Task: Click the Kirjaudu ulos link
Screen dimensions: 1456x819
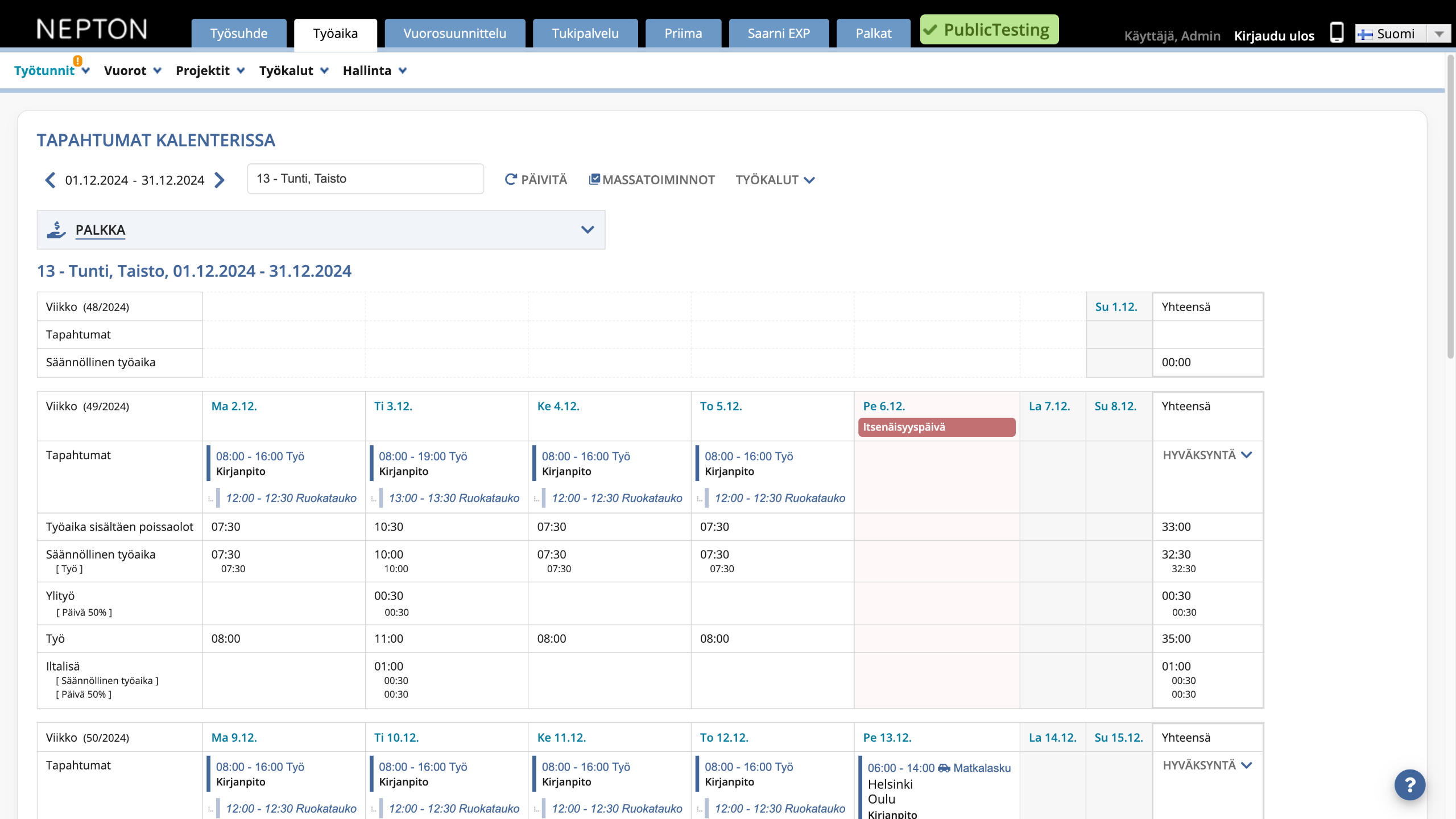Action: pos(1274,36)
